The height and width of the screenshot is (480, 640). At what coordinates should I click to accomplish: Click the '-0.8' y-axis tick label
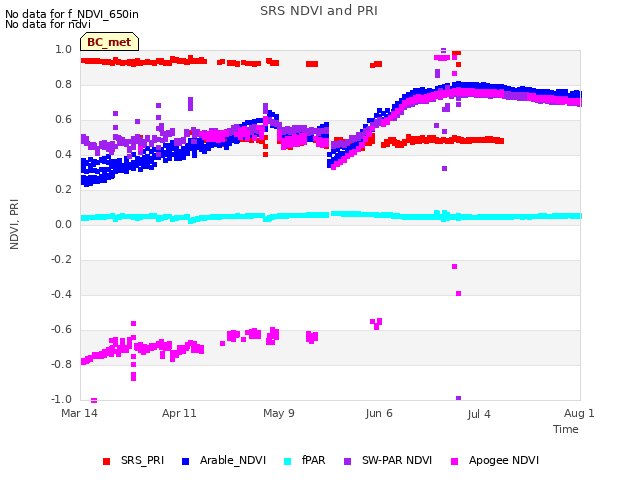tap(61, 364)
